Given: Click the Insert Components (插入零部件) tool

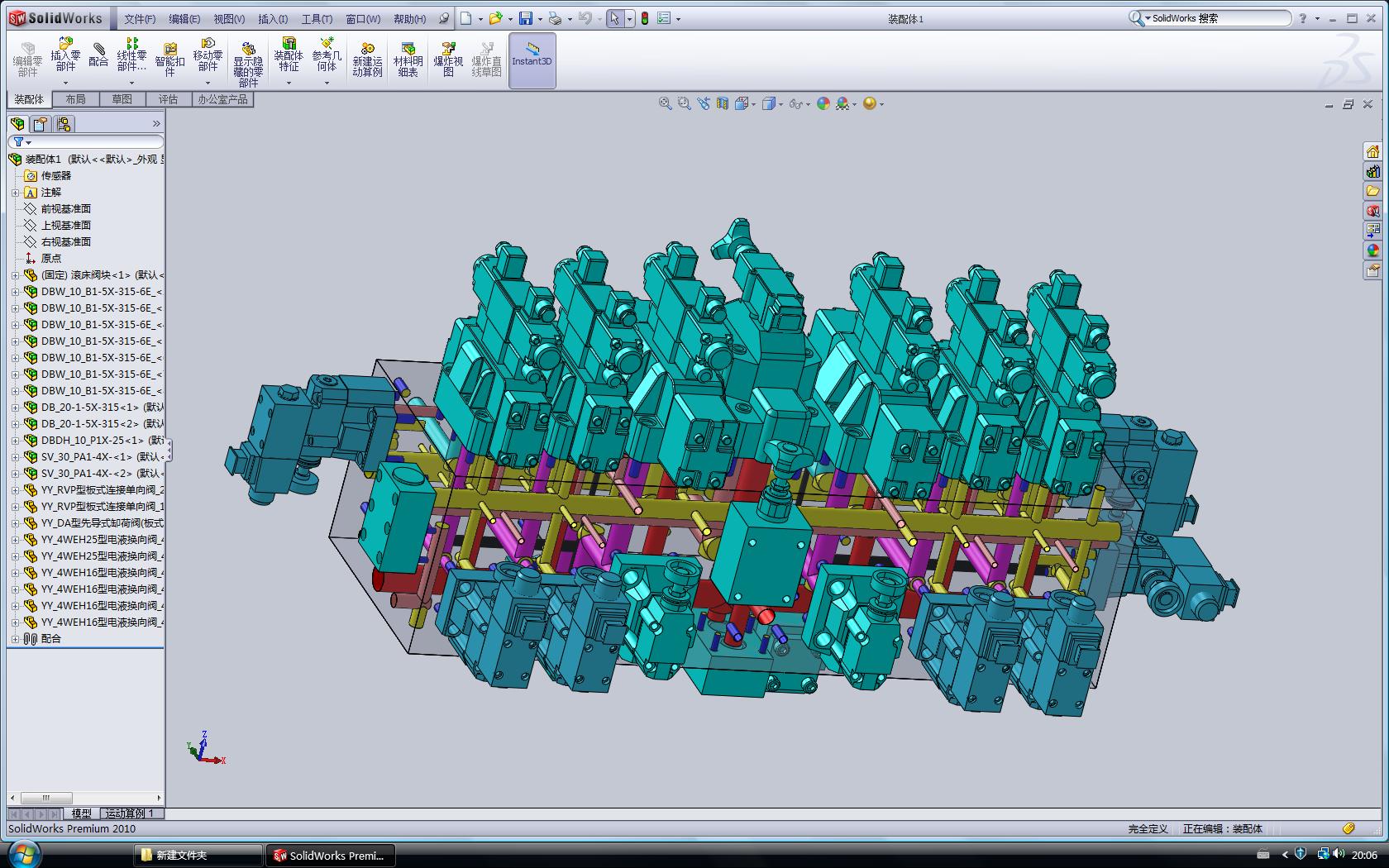Looking at the screenshot, I should [65, 55].
